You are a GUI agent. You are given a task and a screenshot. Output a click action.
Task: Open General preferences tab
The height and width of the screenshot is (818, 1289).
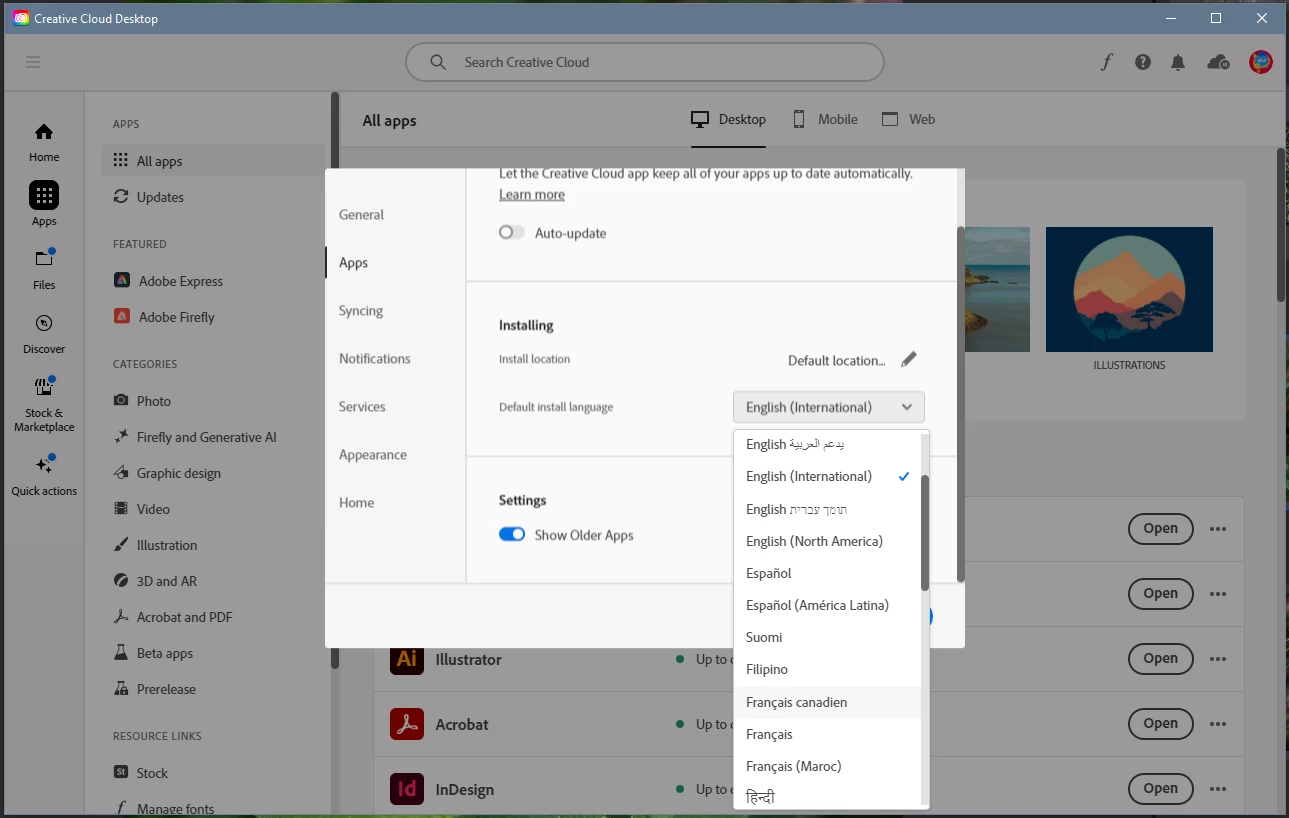(x=361, y=215)
